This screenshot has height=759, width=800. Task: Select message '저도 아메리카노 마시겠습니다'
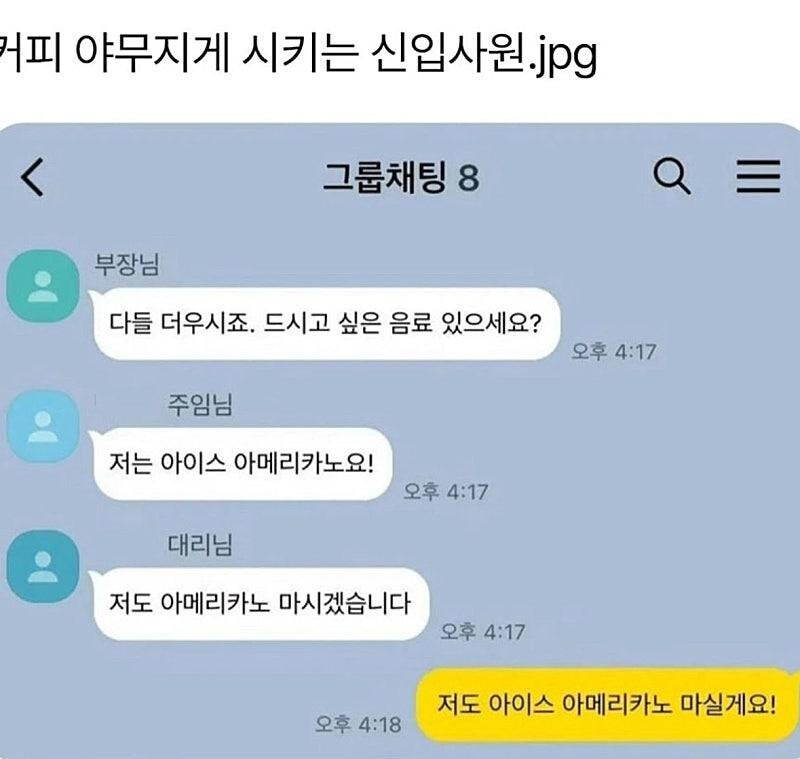tap(261, 603)
